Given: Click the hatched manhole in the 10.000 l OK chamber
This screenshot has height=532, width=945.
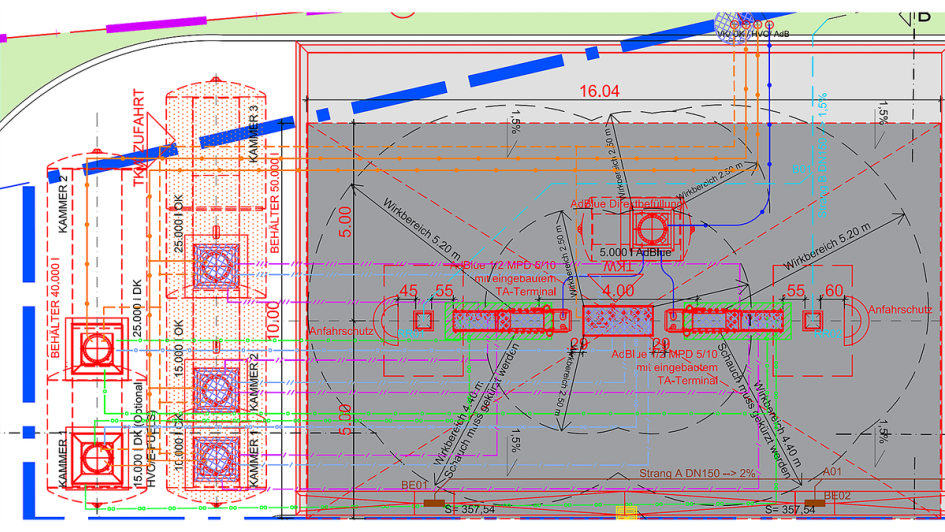Looking at the screenshot, I should (x=216, y=460).
